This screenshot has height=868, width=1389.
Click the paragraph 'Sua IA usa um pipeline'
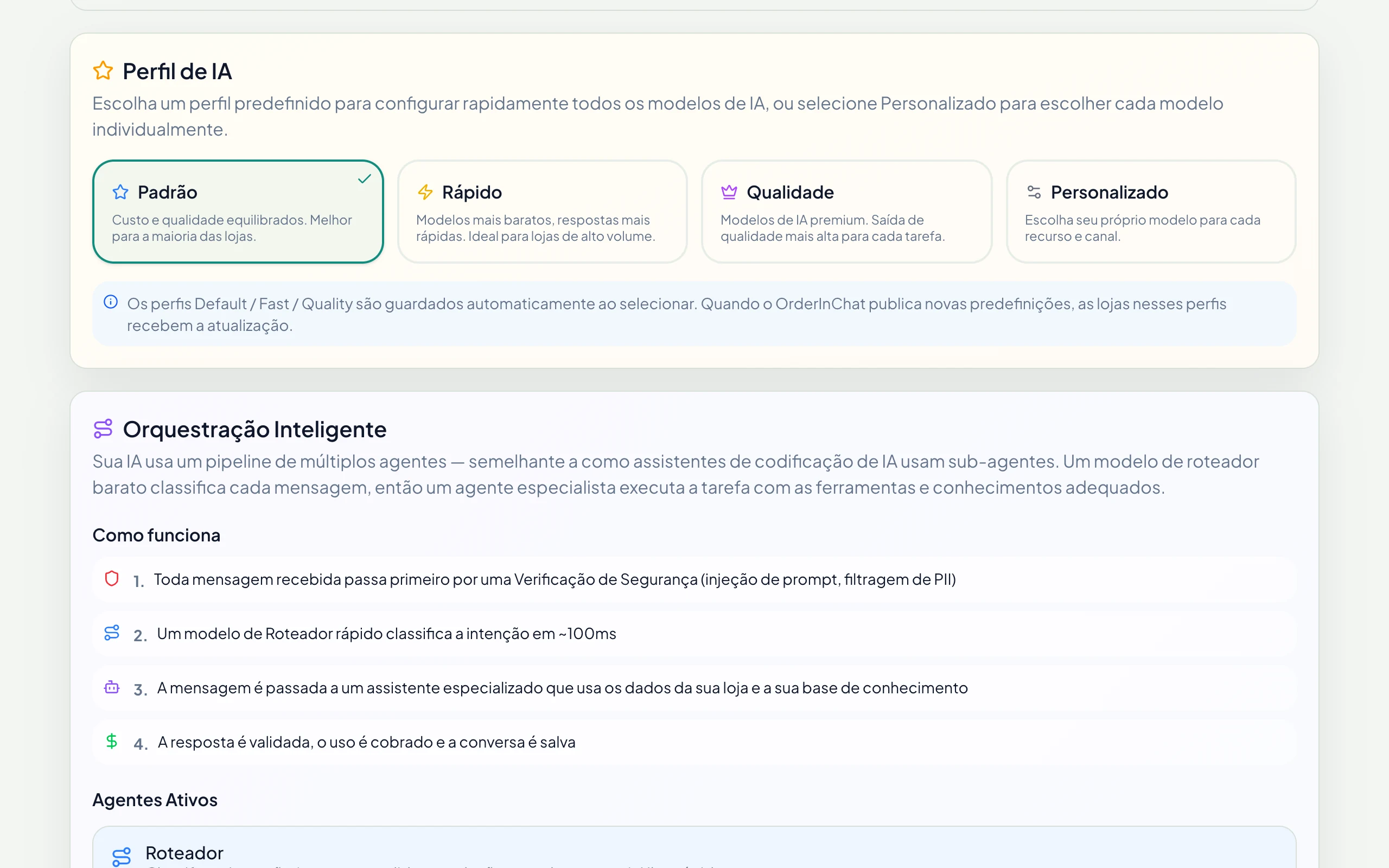point(676,474)
